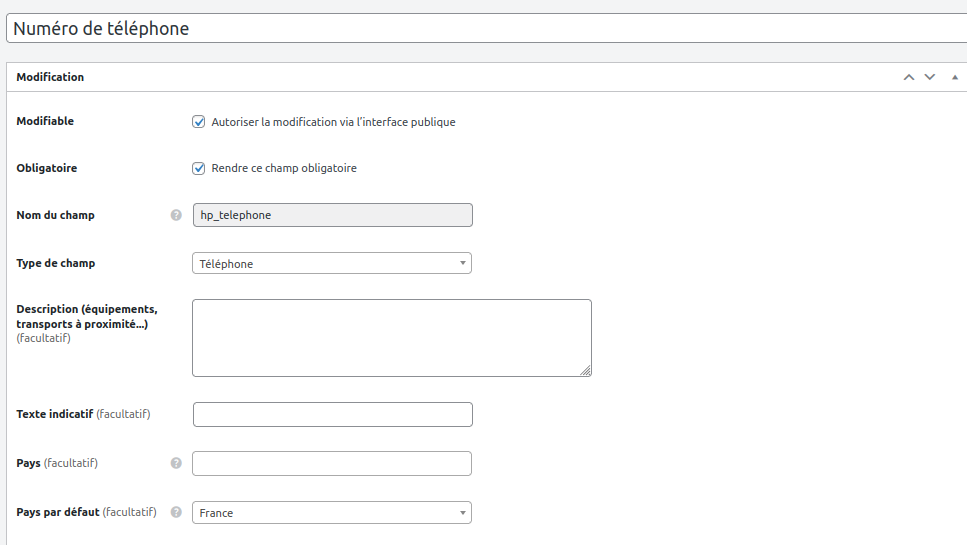967x545 pixels.
Task: Click help icon next to Nom du champ
Action: coord(176,215)
